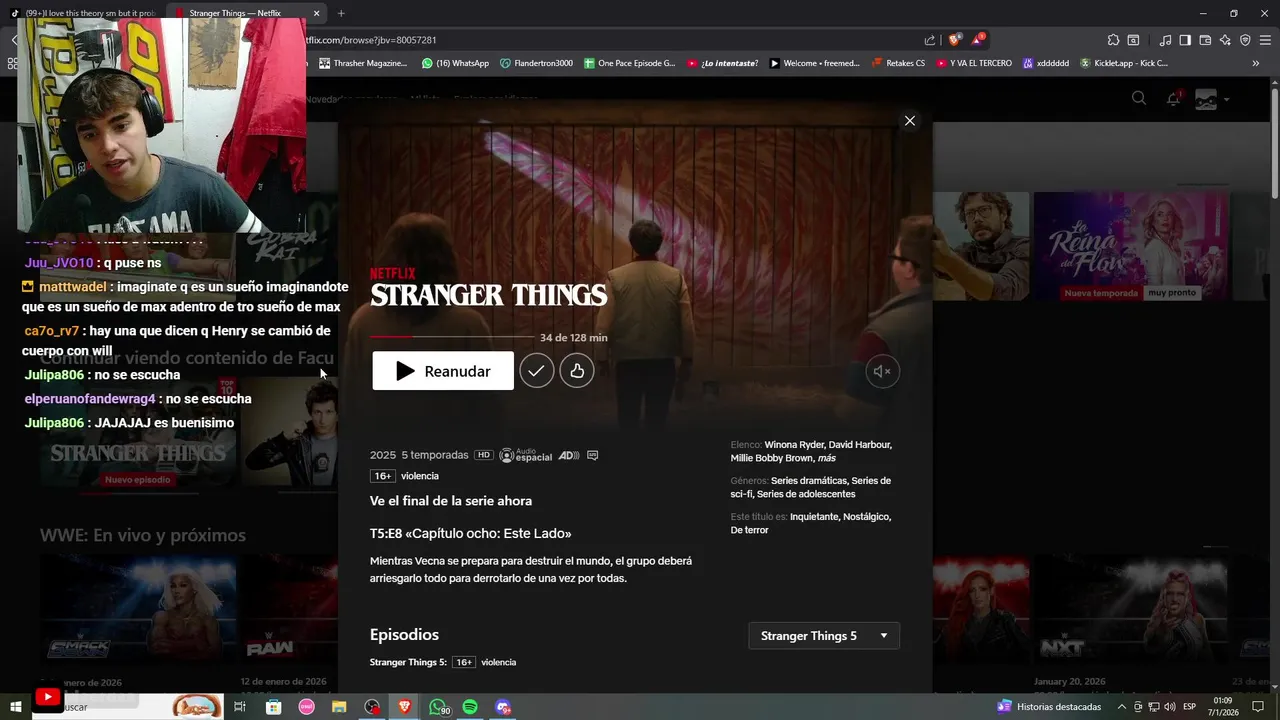The width and height of the screenshot is (1280, 720).
Task: Open File Explorer from the taskbar
Action: coord(339,707)
